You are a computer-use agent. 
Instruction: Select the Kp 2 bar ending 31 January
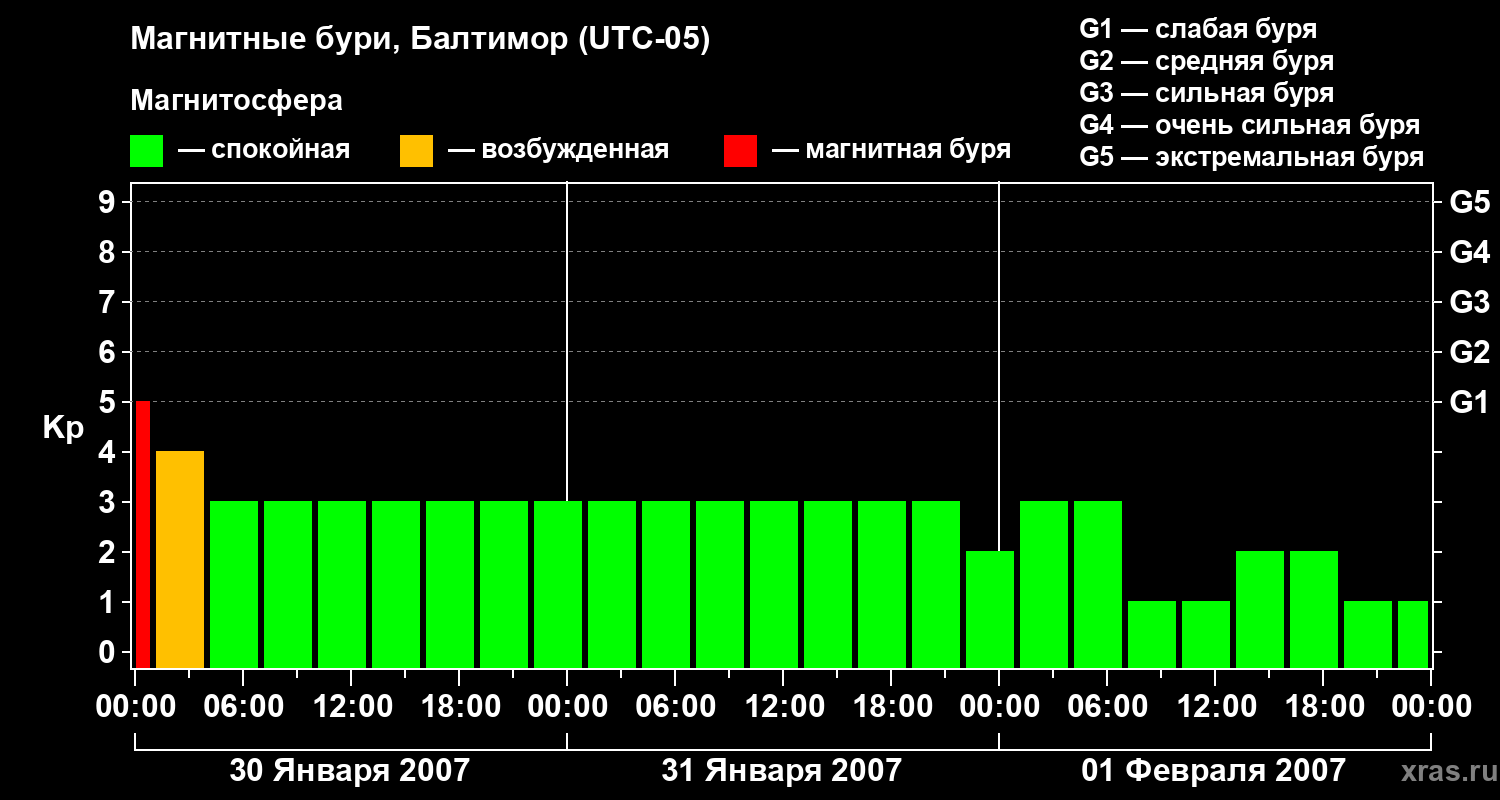click(x=990, y=609)
